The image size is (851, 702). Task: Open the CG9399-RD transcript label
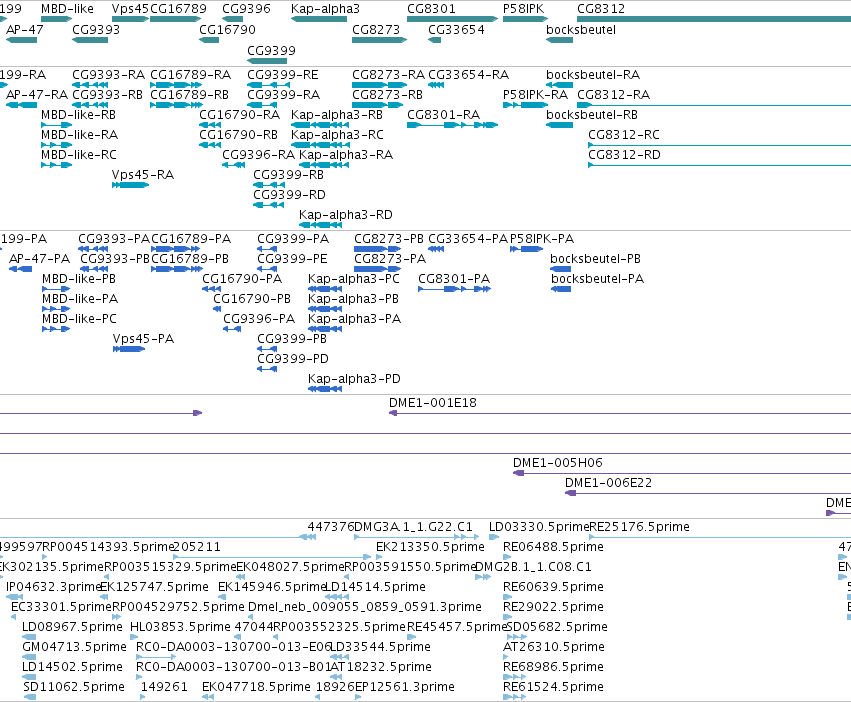pyautogui.click(x=289, y=194)
